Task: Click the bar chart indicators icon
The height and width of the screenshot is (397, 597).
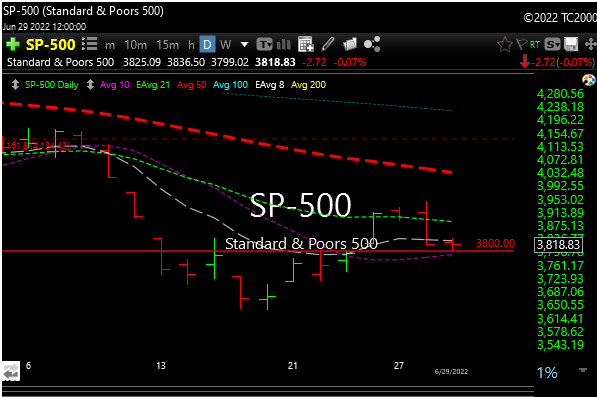Action: click(x=284, y=45)
